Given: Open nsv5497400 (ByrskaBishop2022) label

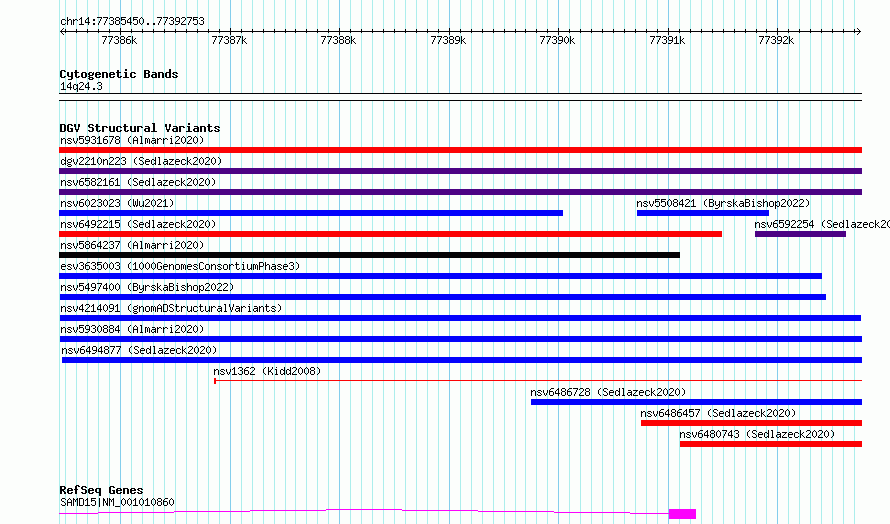Looking at the screenshot, I should (147, 287).
